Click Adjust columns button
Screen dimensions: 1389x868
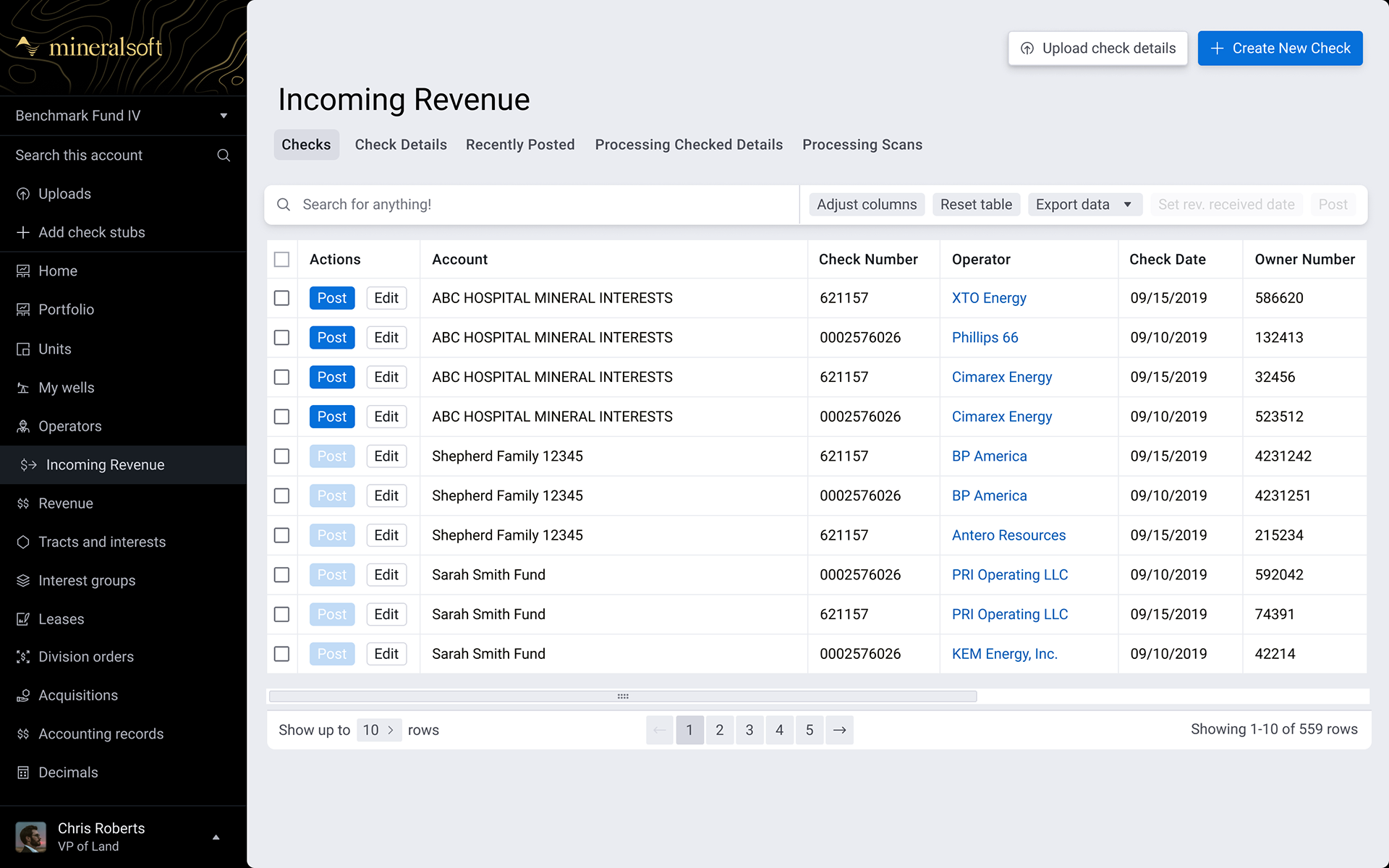pos(867,205)
